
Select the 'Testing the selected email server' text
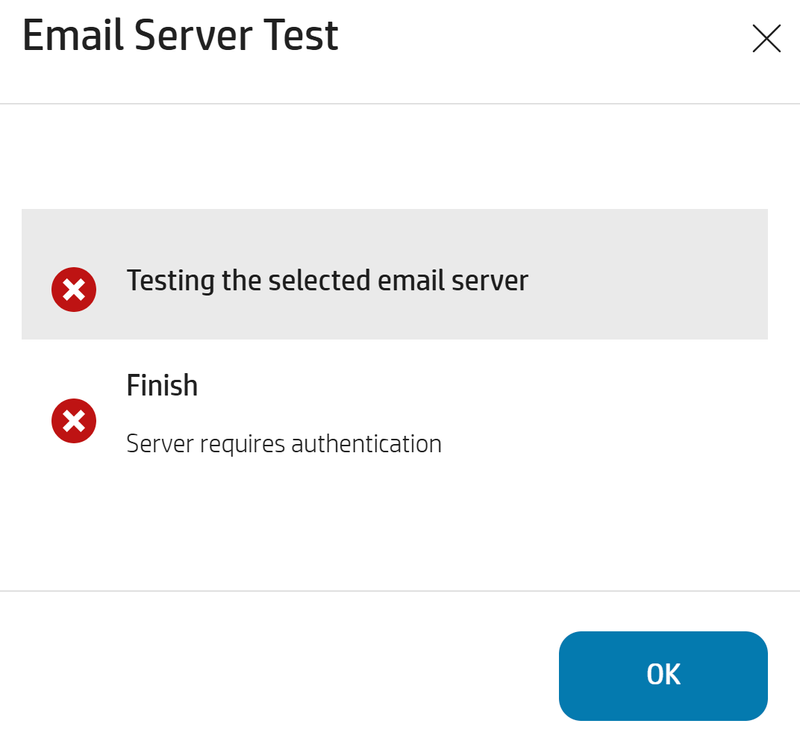327,280
